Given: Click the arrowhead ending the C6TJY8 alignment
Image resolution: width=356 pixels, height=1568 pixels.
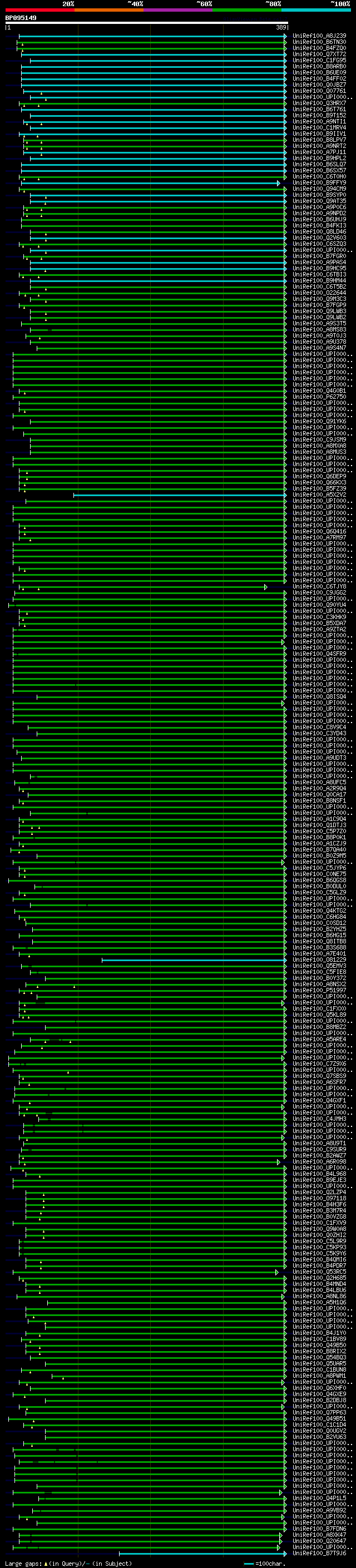Looking at the screenshot, I should point(266,587).
